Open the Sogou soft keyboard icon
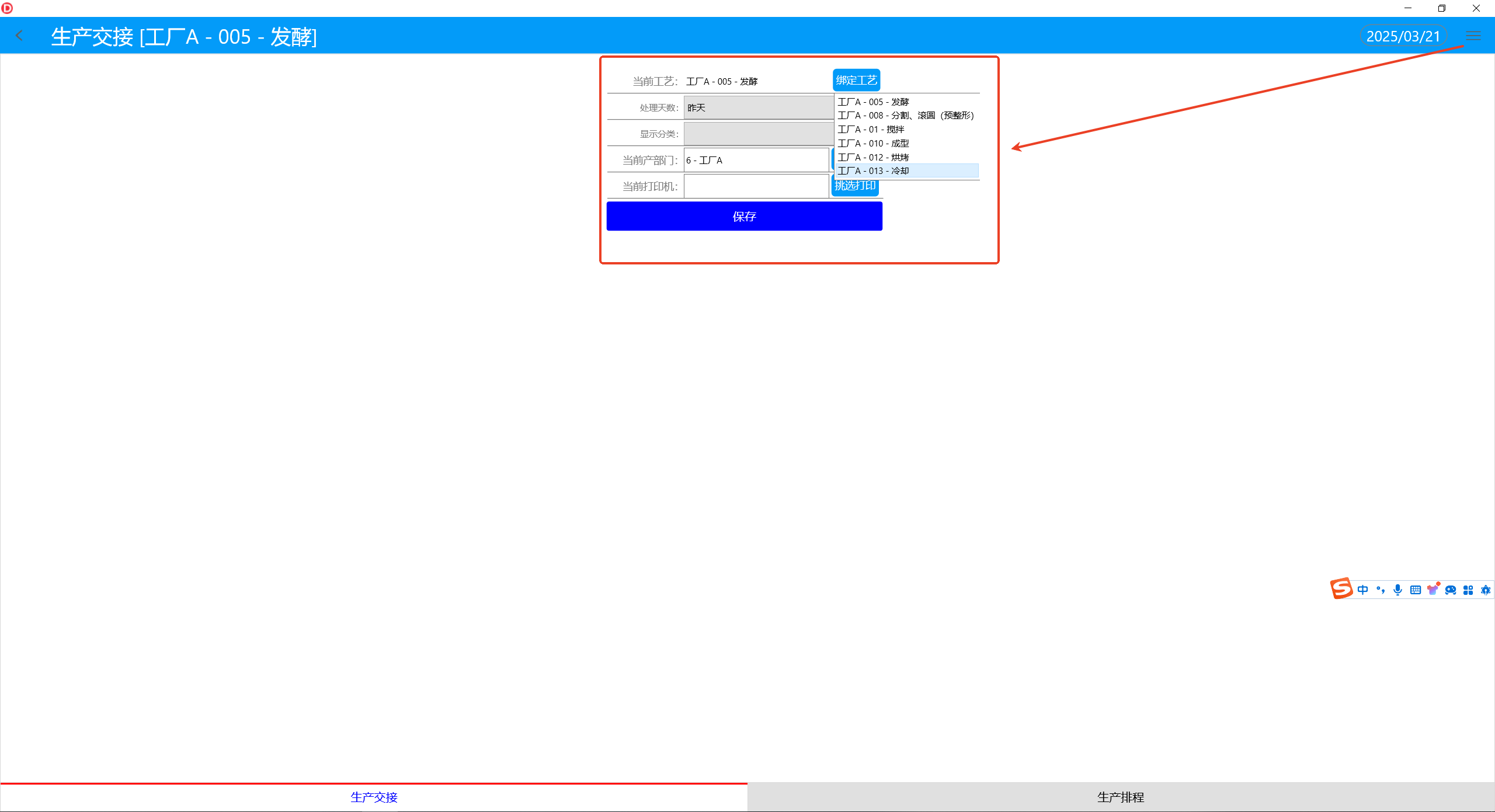 click(x=1416, y=590)
